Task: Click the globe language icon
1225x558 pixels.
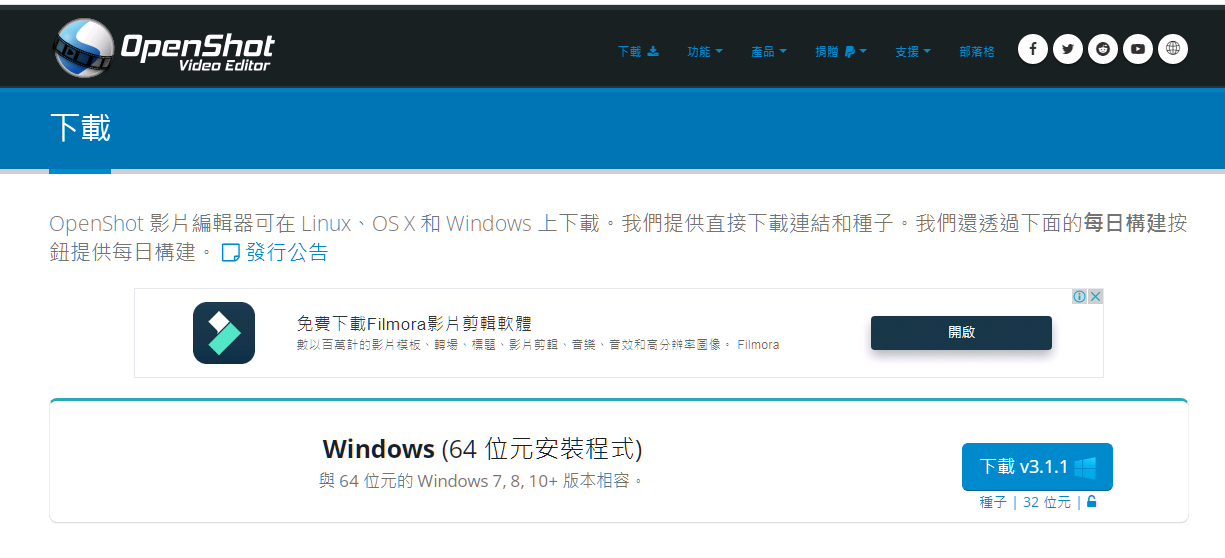Action: (1173, 49)
